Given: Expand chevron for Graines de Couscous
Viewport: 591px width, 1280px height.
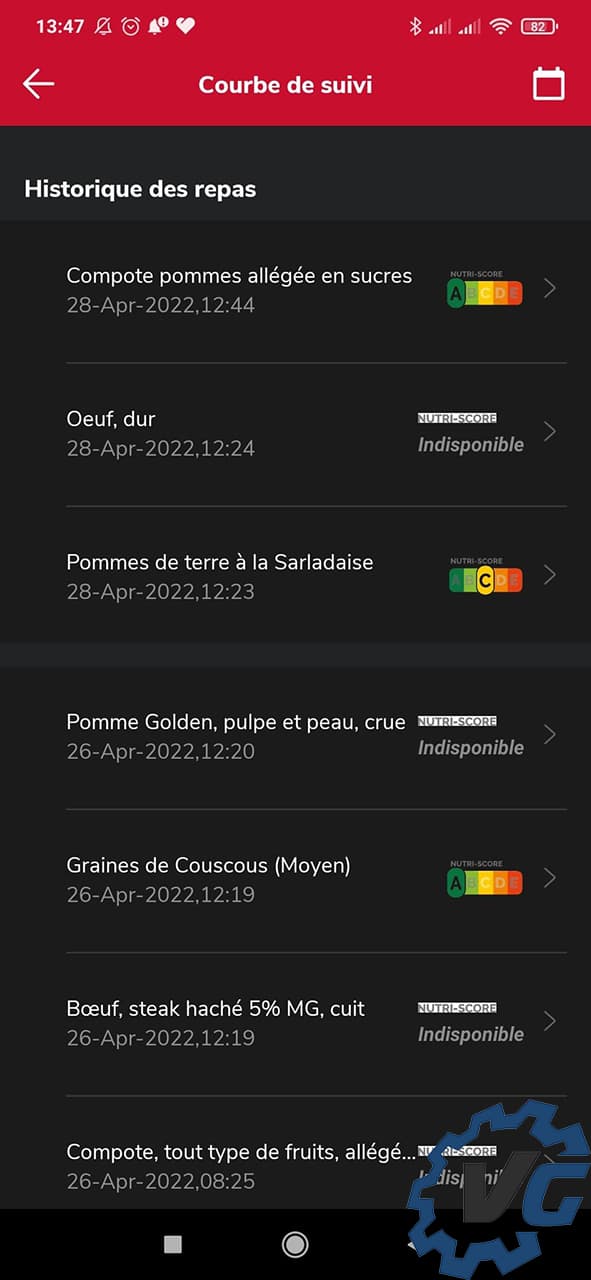Looking at the screenshot, I should (549, 878).
